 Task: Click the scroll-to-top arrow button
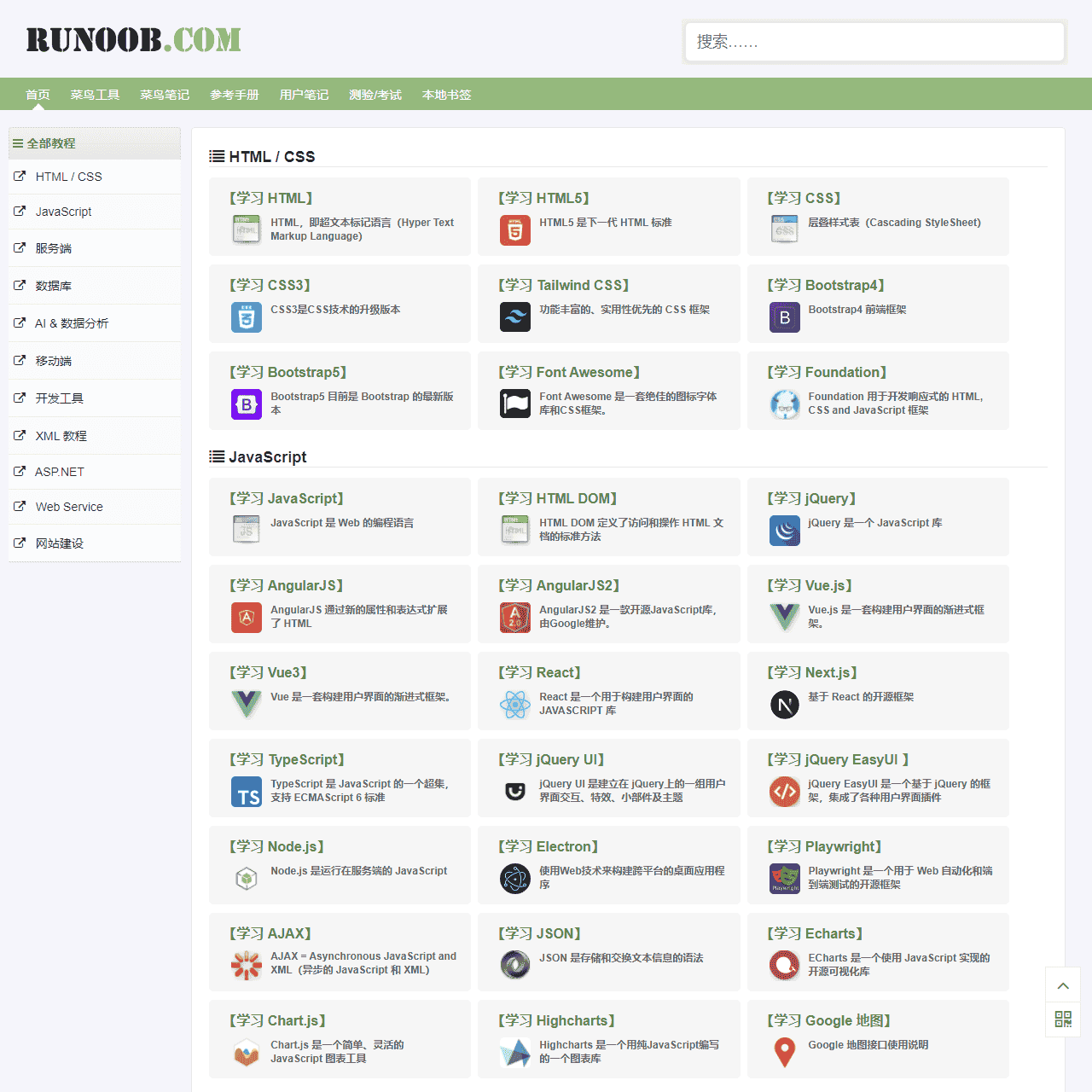(1063, 985)
